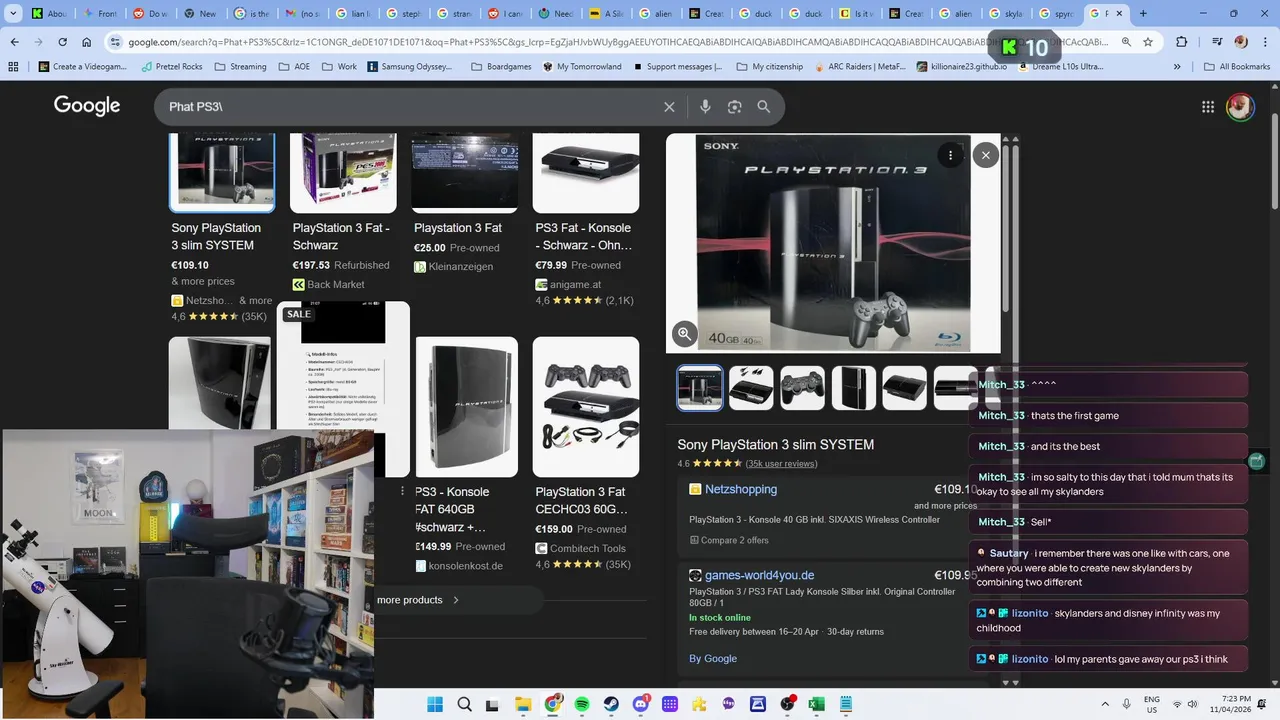
Task: Open Excel from the taskbar
Action: click(816, 704)
